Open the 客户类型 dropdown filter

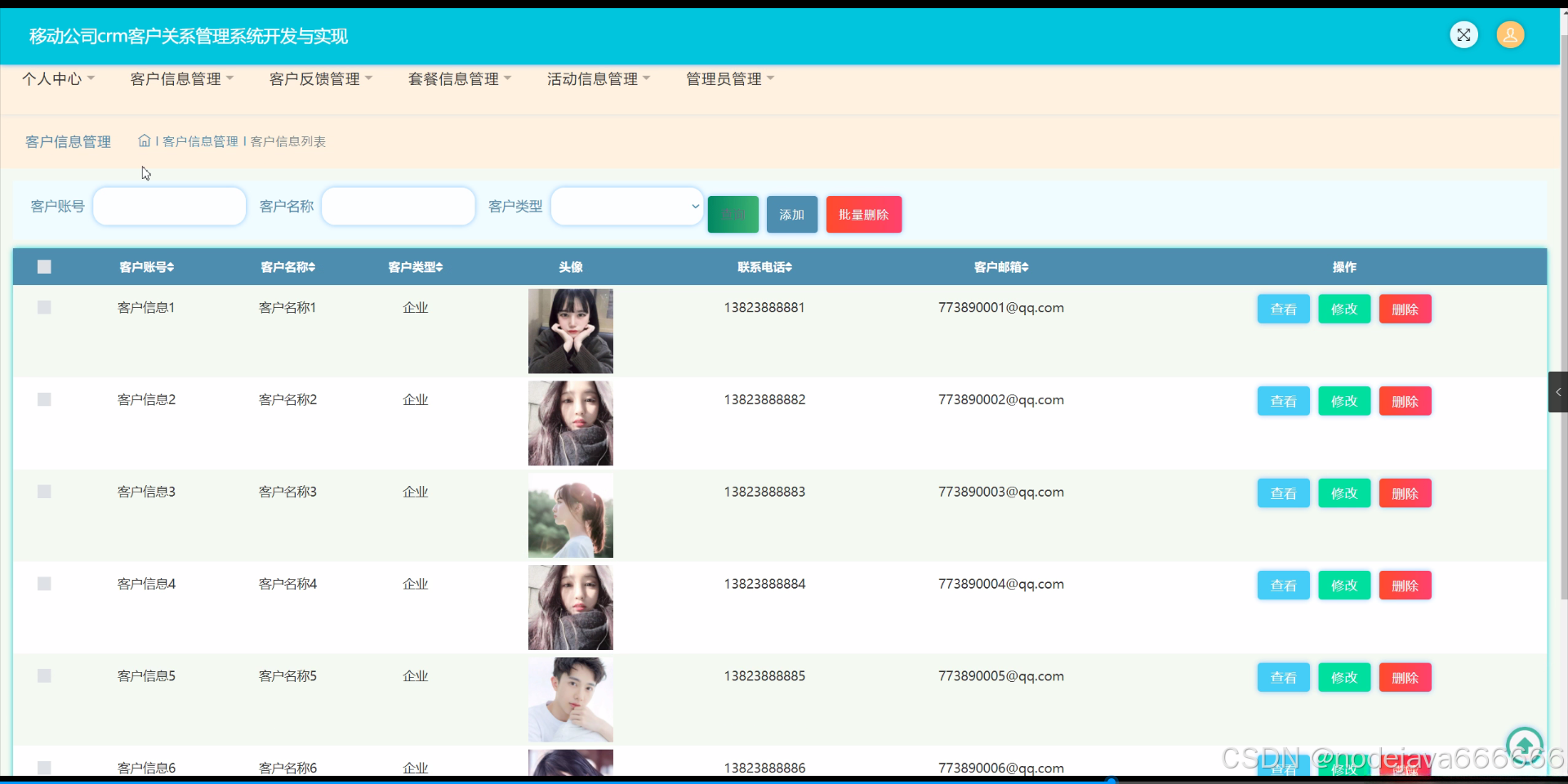pyautogui.click(x=627, y=207)
